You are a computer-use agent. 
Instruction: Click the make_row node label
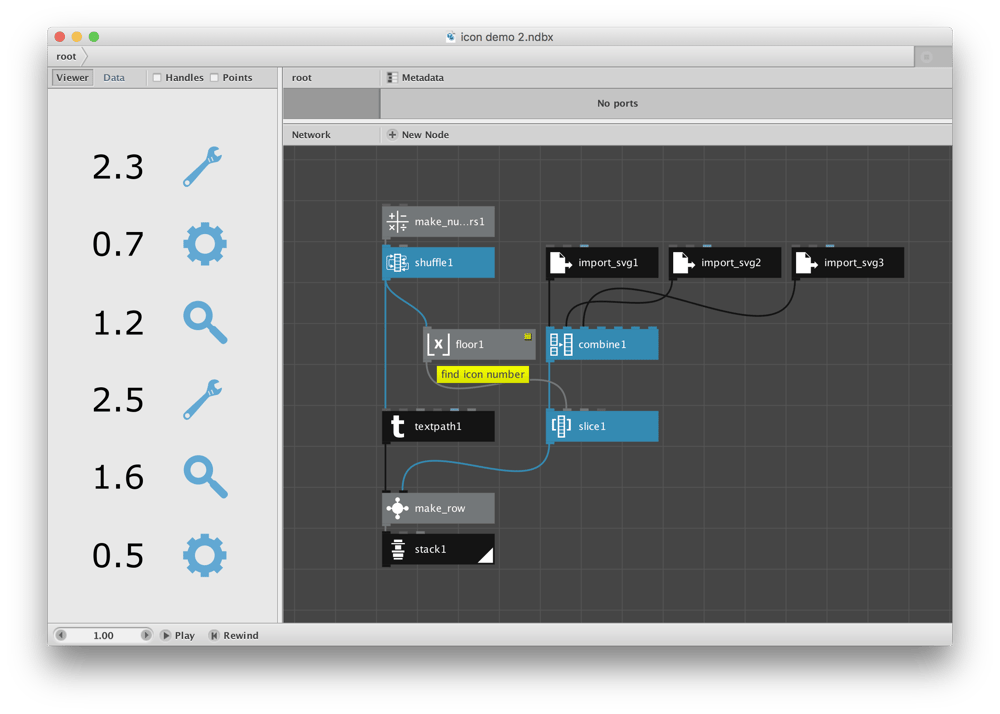coord(440,509)
